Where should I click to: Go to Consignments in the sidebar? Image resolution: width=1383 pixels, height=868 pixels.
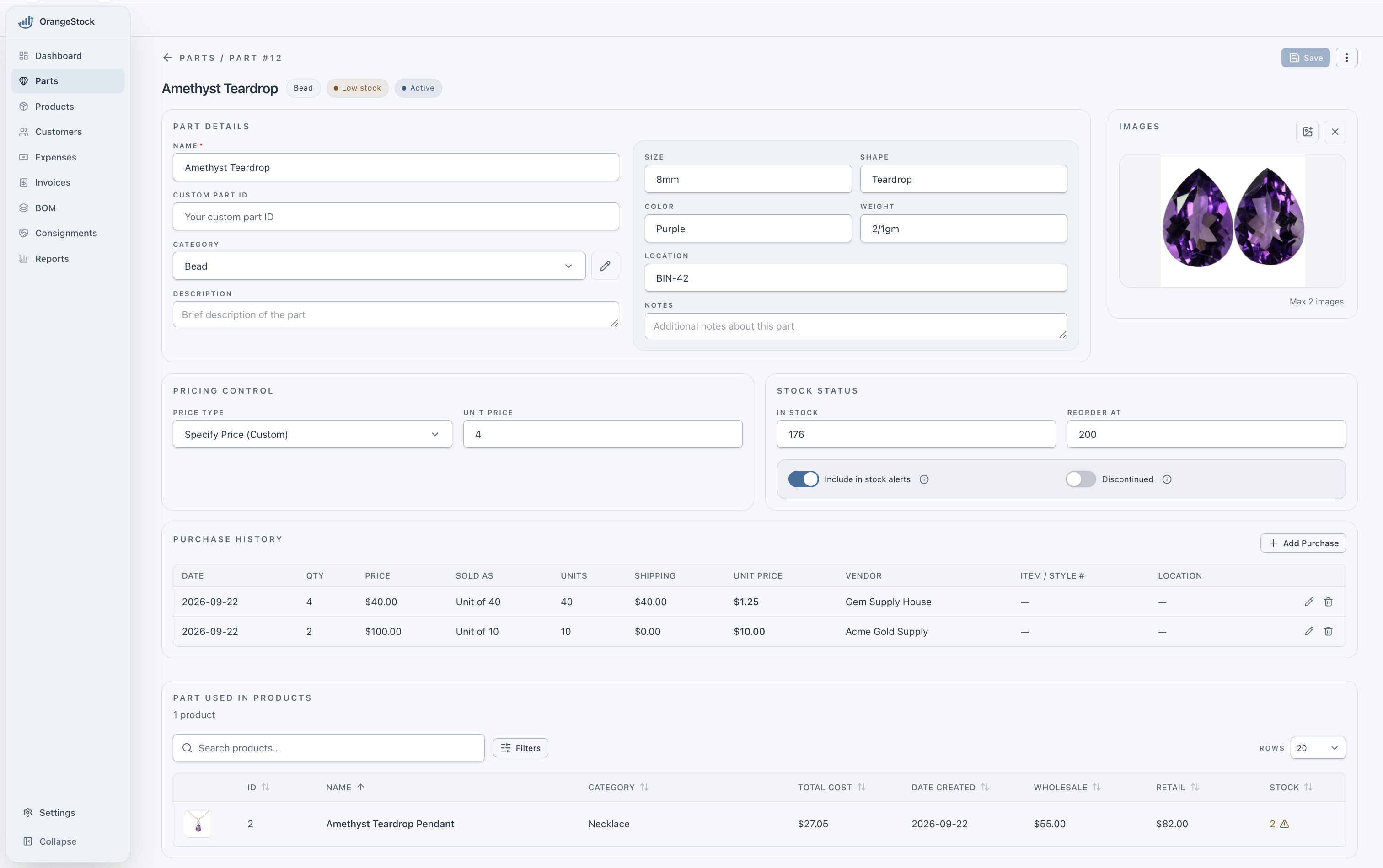(65, 233)
